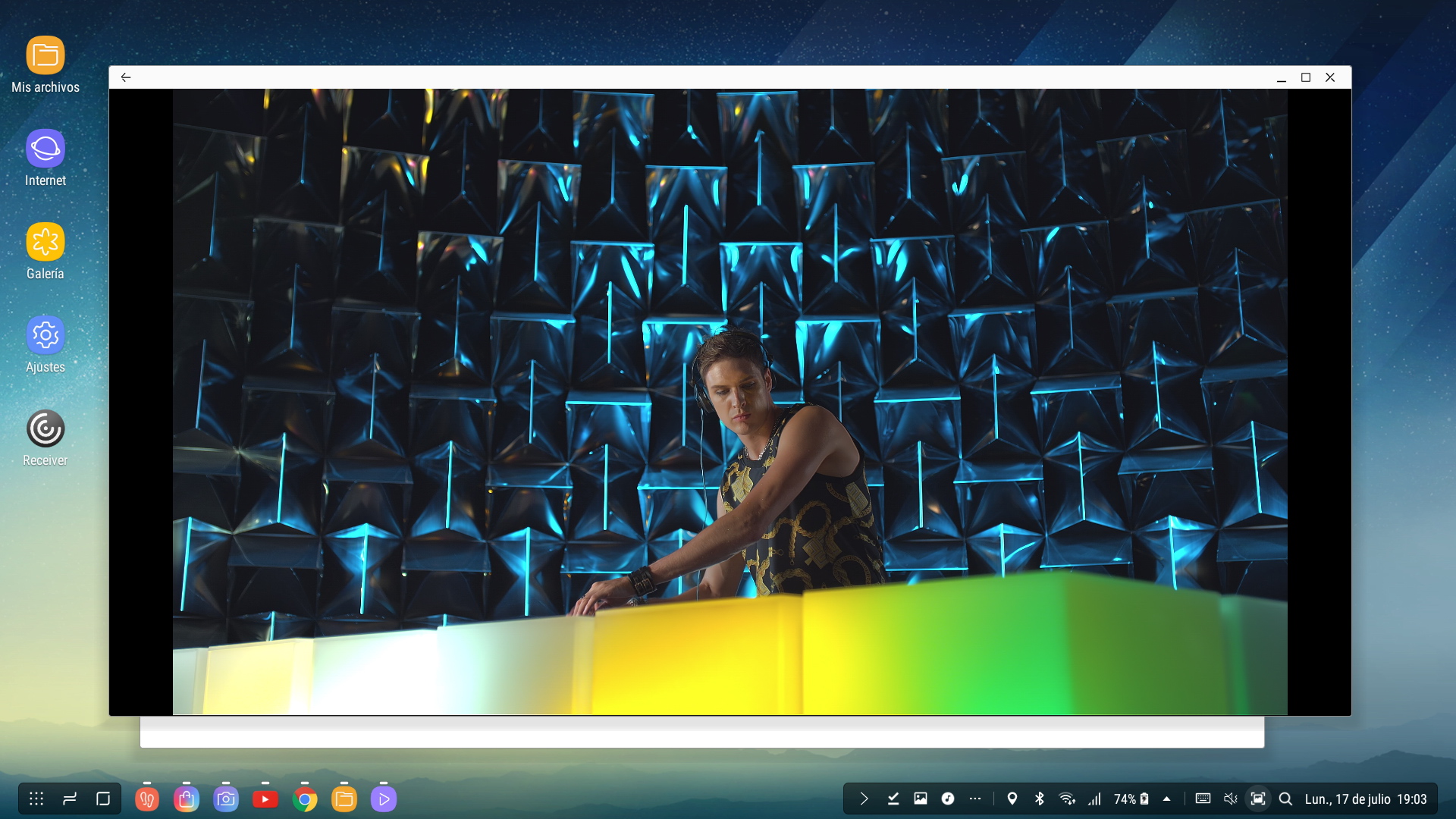Launch the Receiver desktop app
Screen dimensions: 1456x819
[45, 438]
